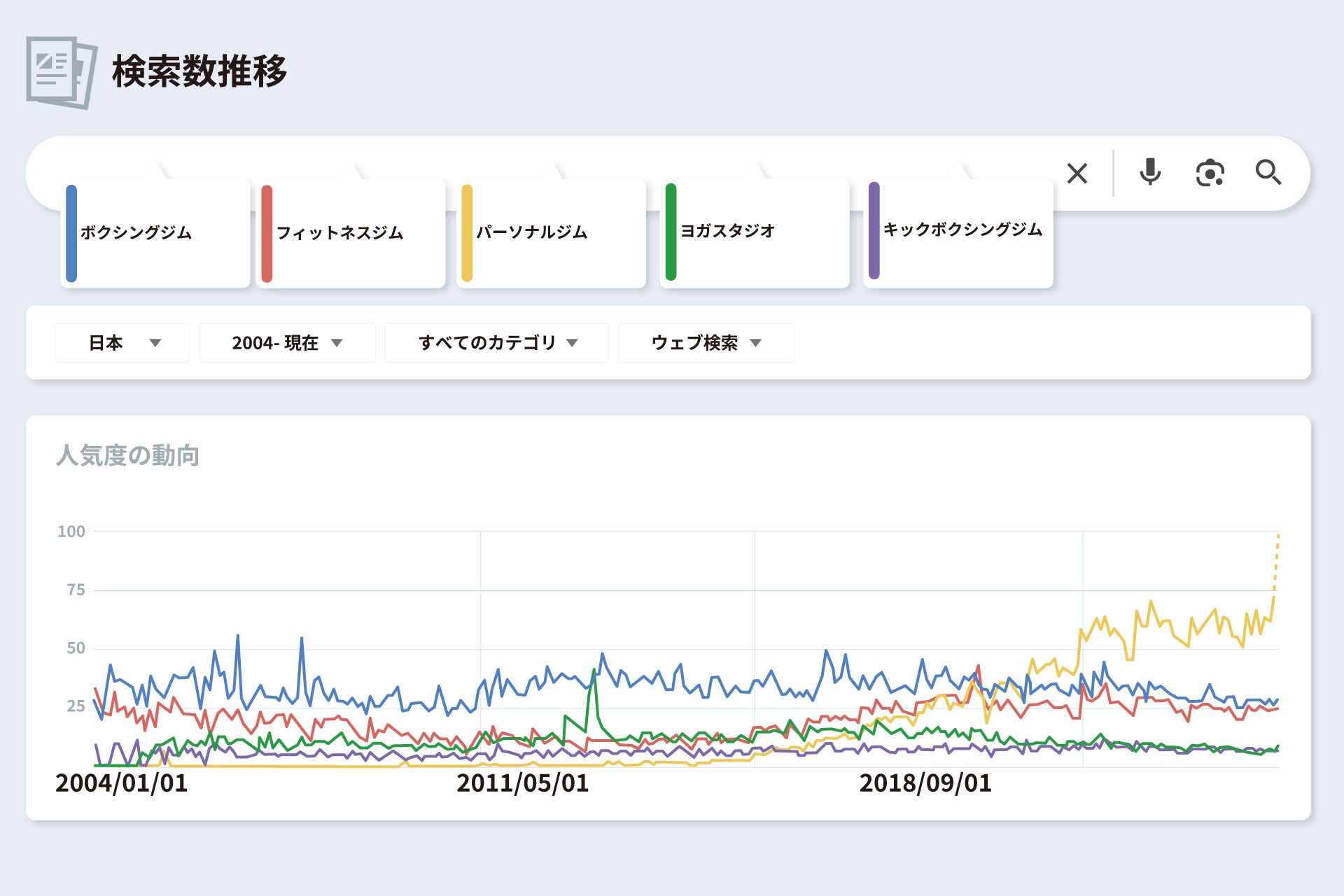Click the blue color bar on ボクシングジム card
Screen dimensions: 1344x896
click(x=71, y=233)
